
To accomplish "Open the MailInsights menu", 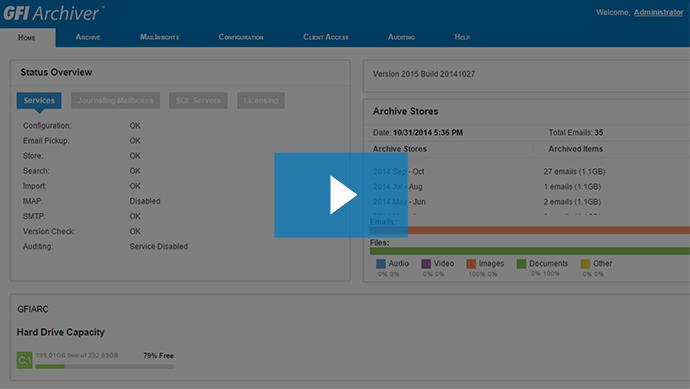I will (x=160, y=37).
